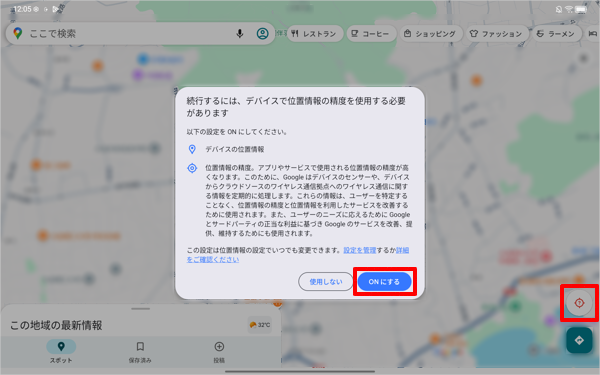Screen dimensions: 600x375
Task: Select the ファッション category chip
Action: 497,34
